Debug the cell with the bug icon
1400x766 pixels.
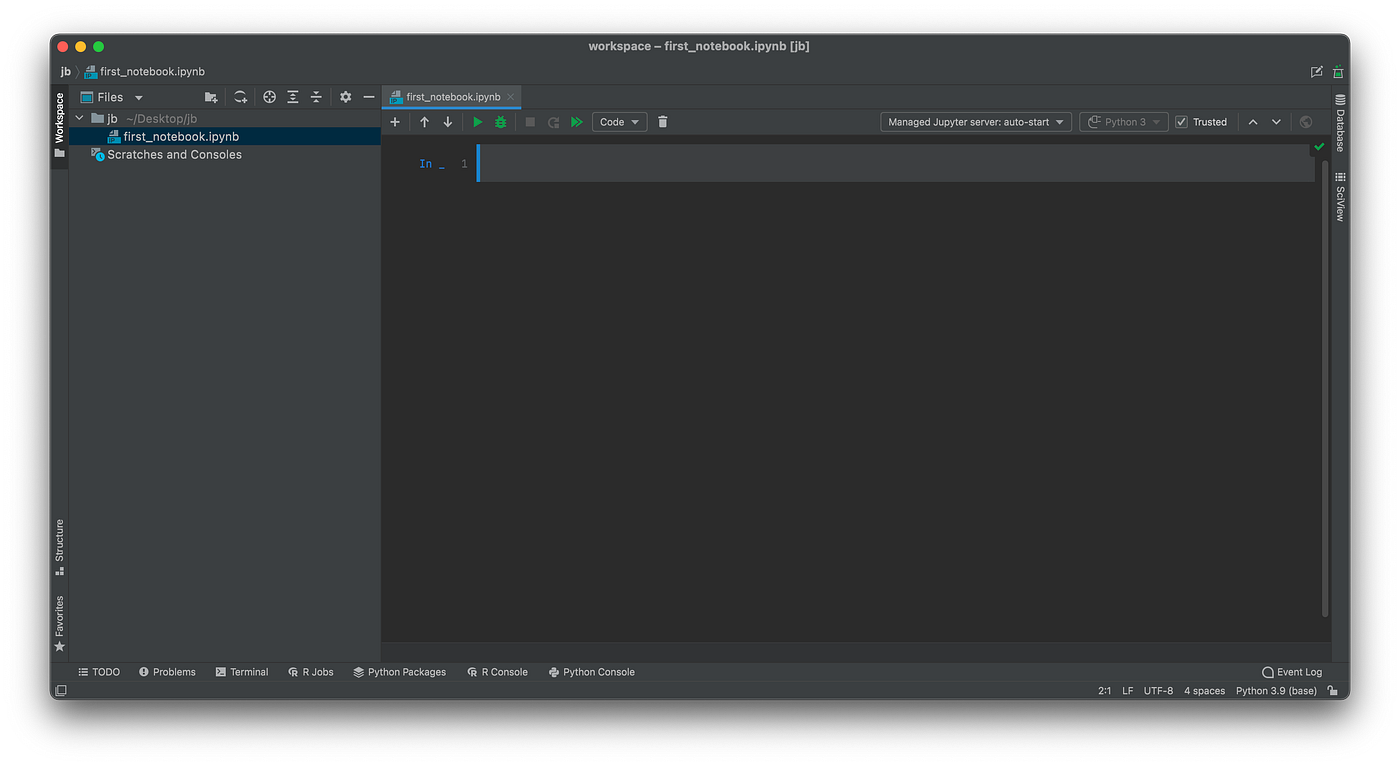coord(501,122)
